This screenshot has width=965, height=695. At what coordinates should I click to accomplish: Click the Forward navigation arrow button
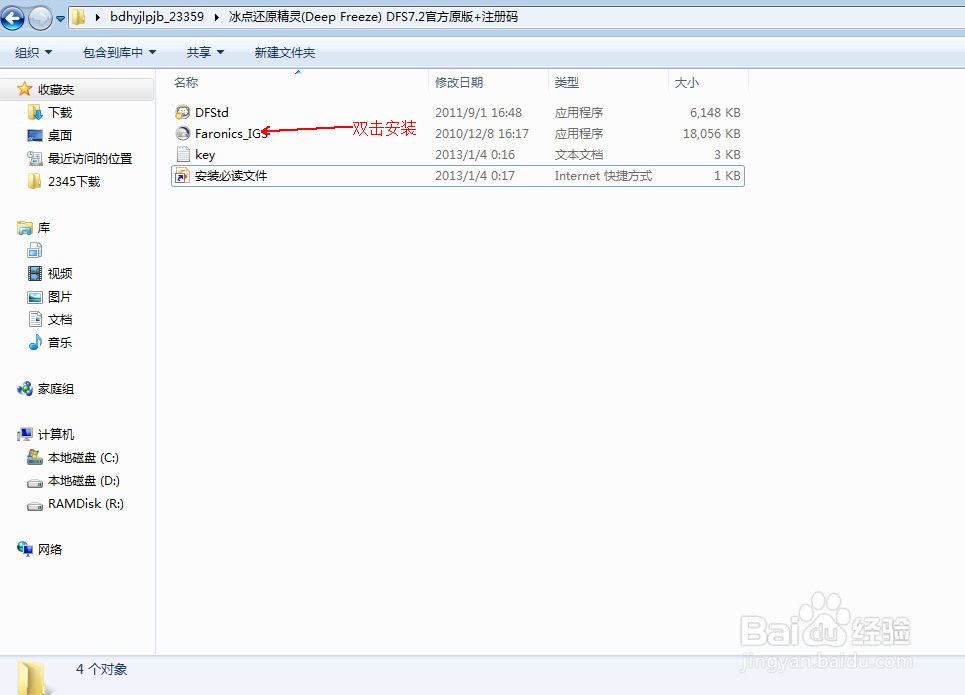[41, 18]
